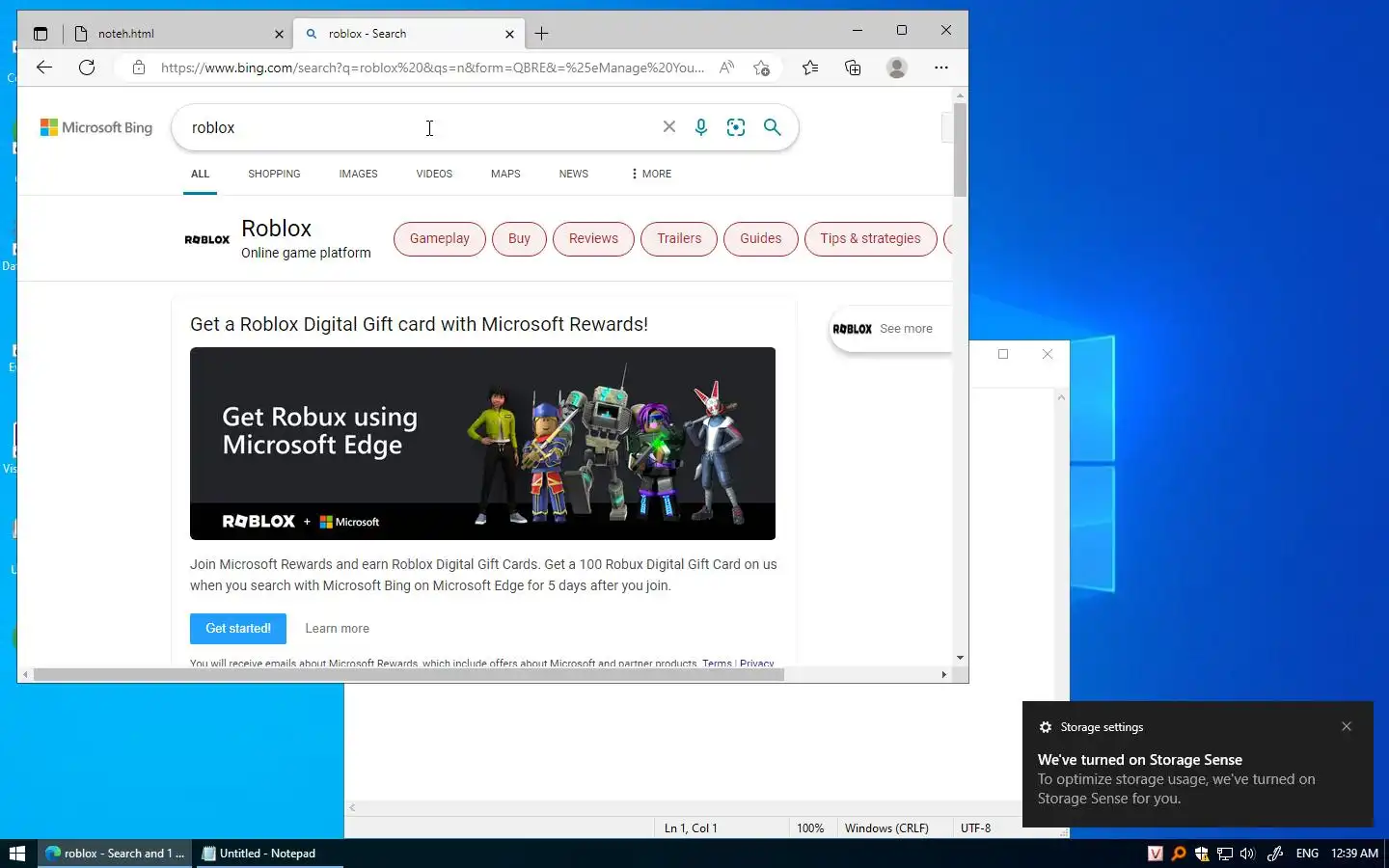
Task: Select the Gameplay filter chip
Action: click(x=440, y=238)
